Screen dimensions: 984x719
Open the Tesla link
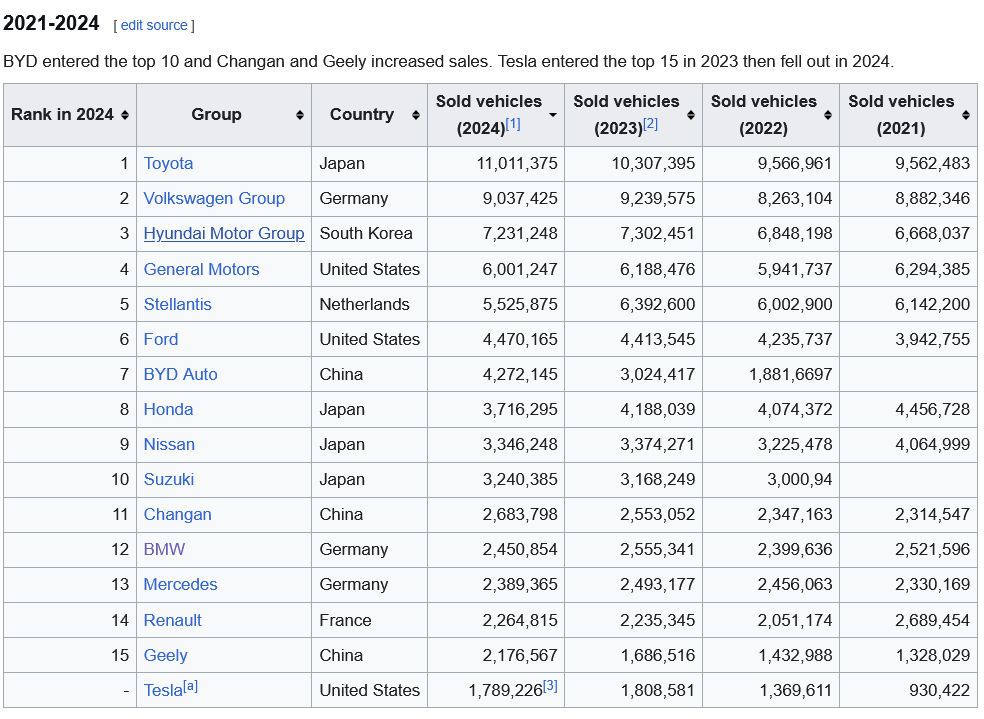pos(163,691)
